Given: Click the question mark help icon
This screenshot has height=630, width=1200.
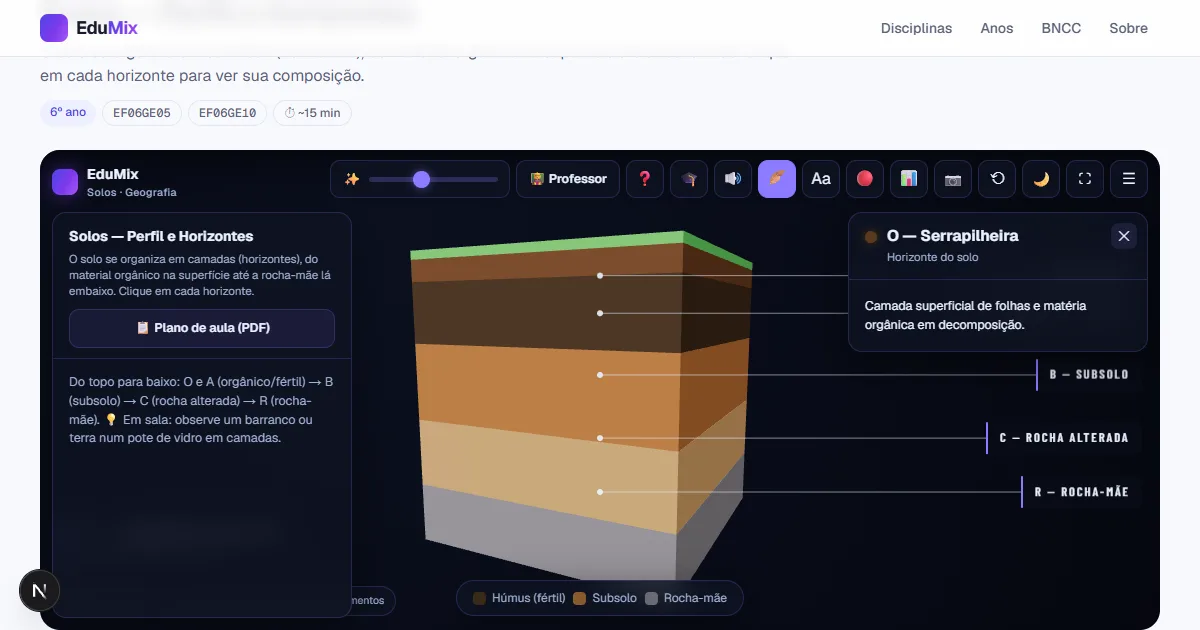Looking at the screenshot, I should pos(645,179).
